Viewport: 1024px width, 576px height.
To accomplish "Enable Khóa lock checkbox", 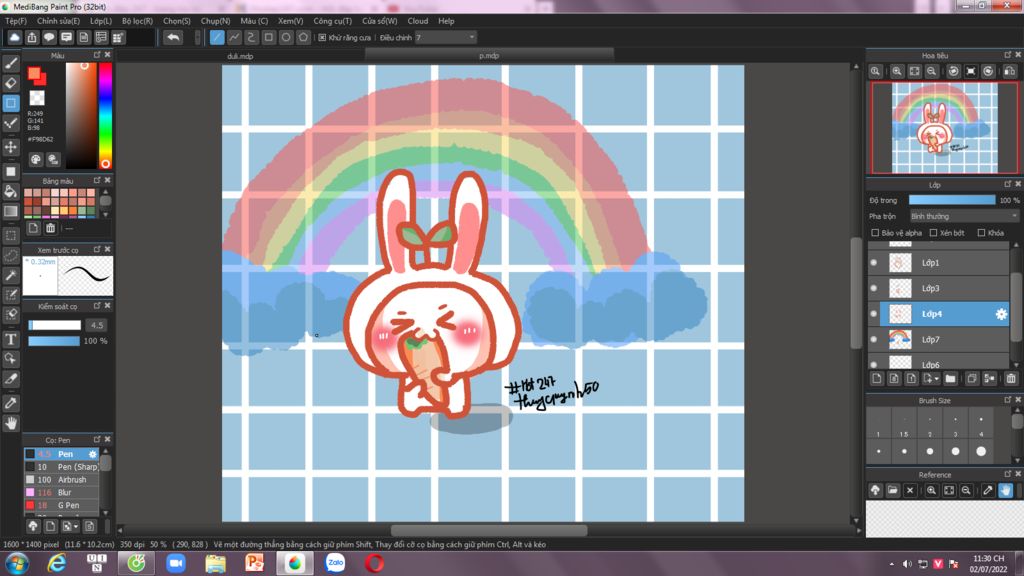I will (x=982, y=232).
